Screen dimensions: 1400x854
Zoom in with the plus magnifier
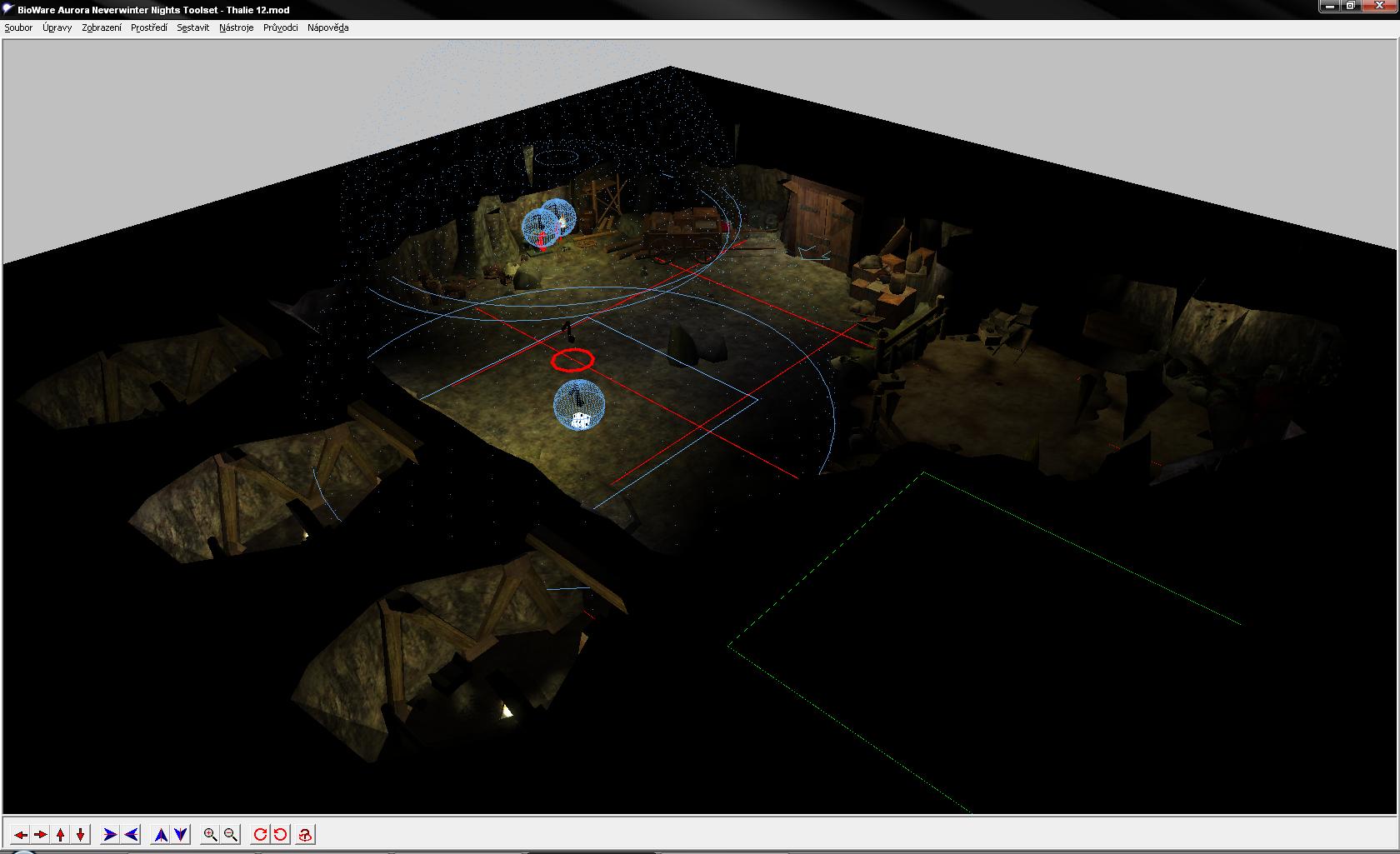pyautogui.click(x=211, y=834)
